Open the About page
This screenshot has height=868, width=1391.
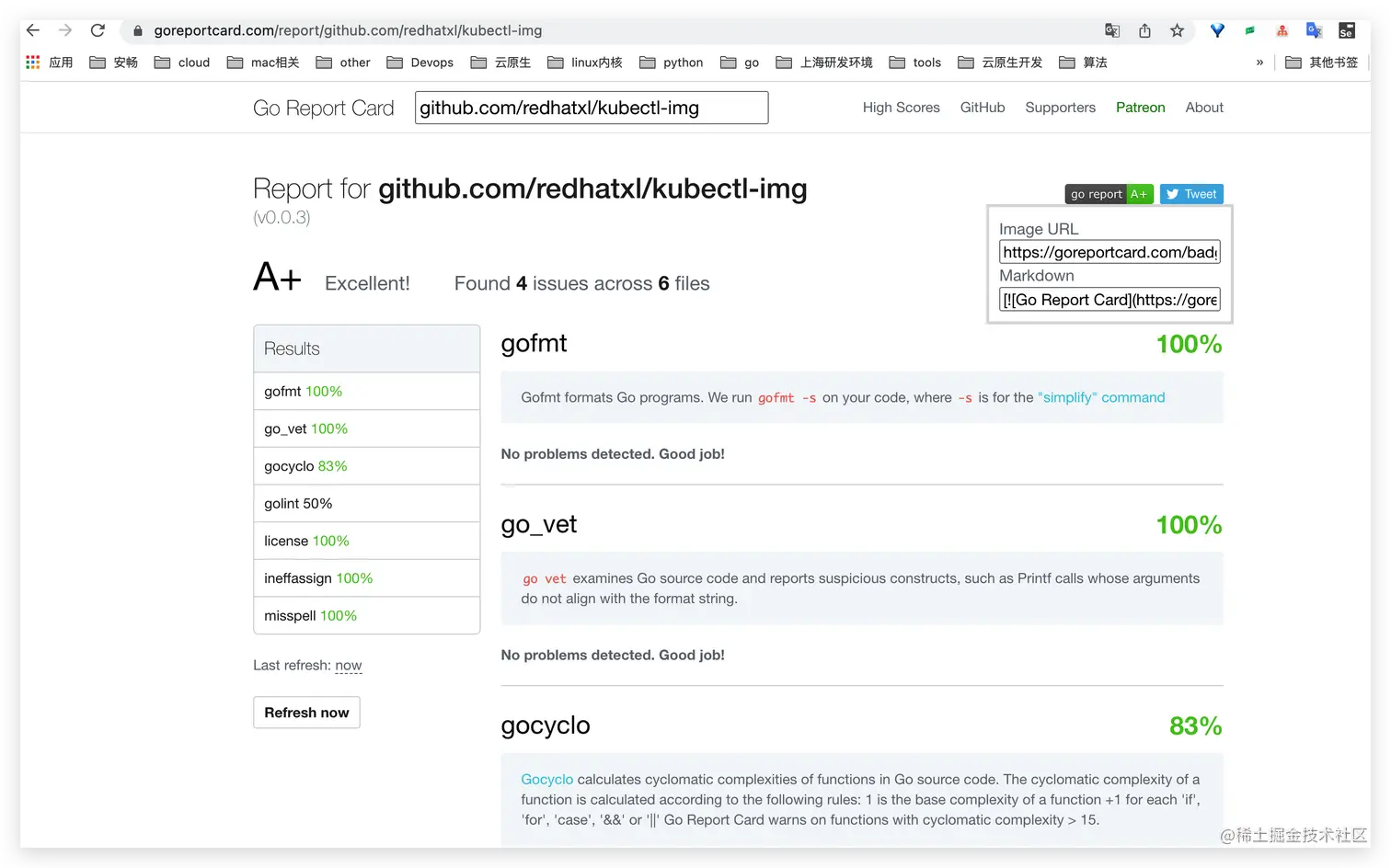coord(1204,108)
